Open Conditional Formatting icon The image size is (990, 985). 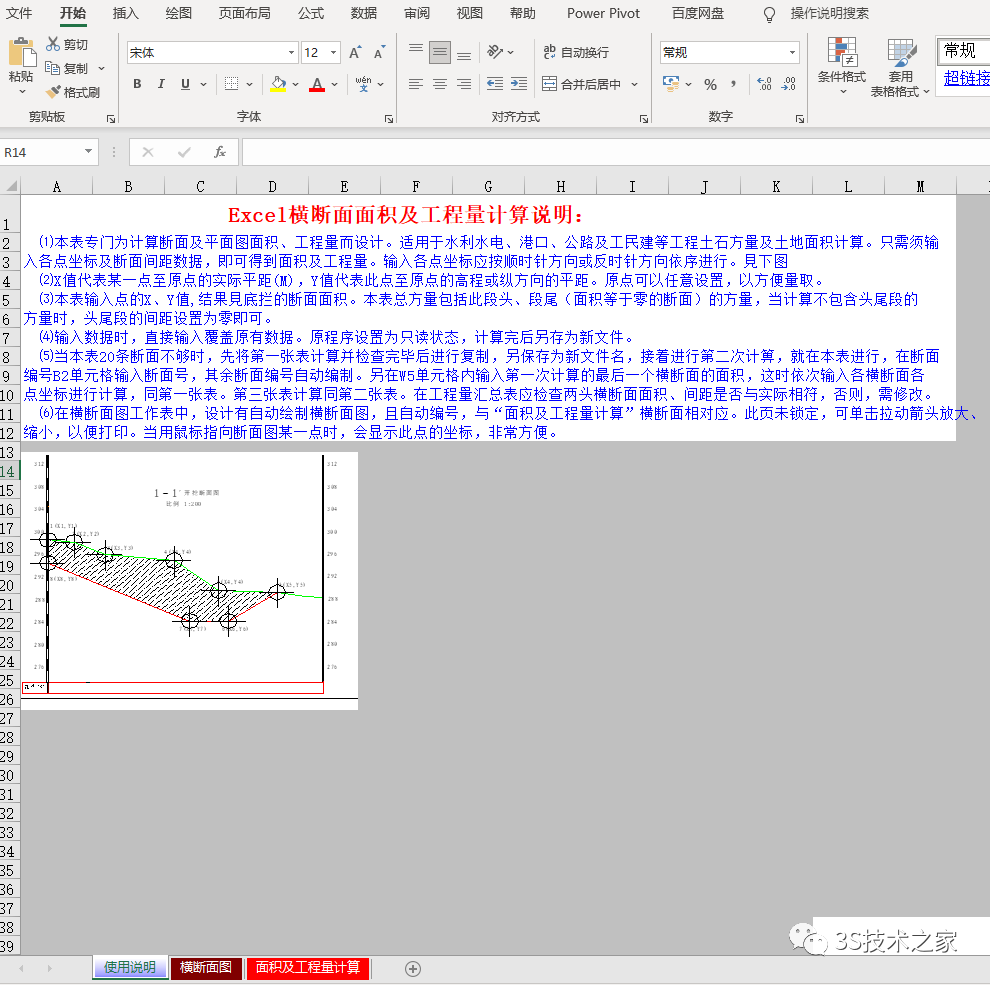coord(842,52)
